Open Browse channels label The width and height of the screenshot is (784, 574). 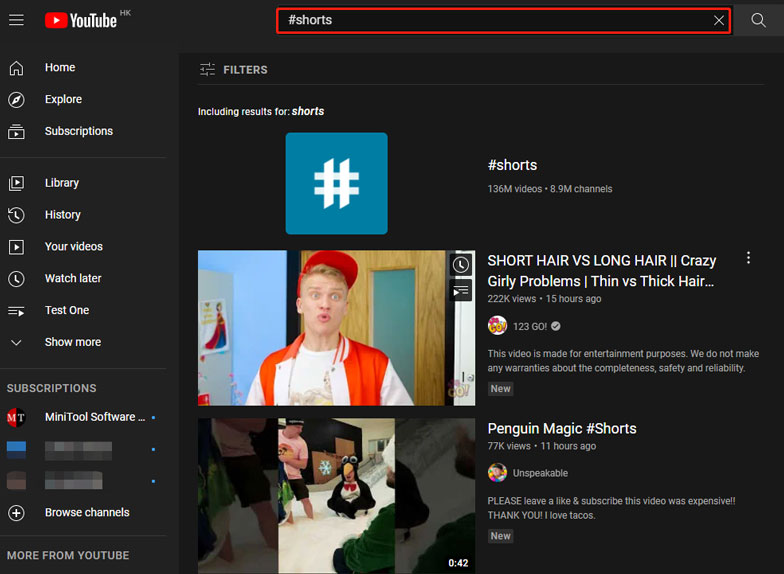click(87, 512)
